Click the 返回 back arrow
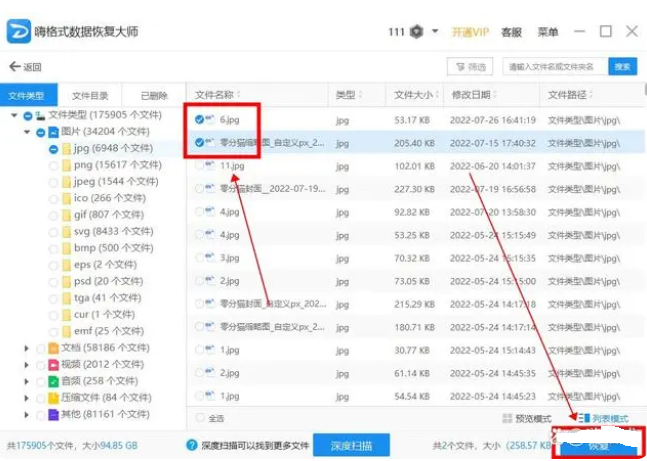Image resolution: width=647 pixels, height=461 pixels. 24,67
